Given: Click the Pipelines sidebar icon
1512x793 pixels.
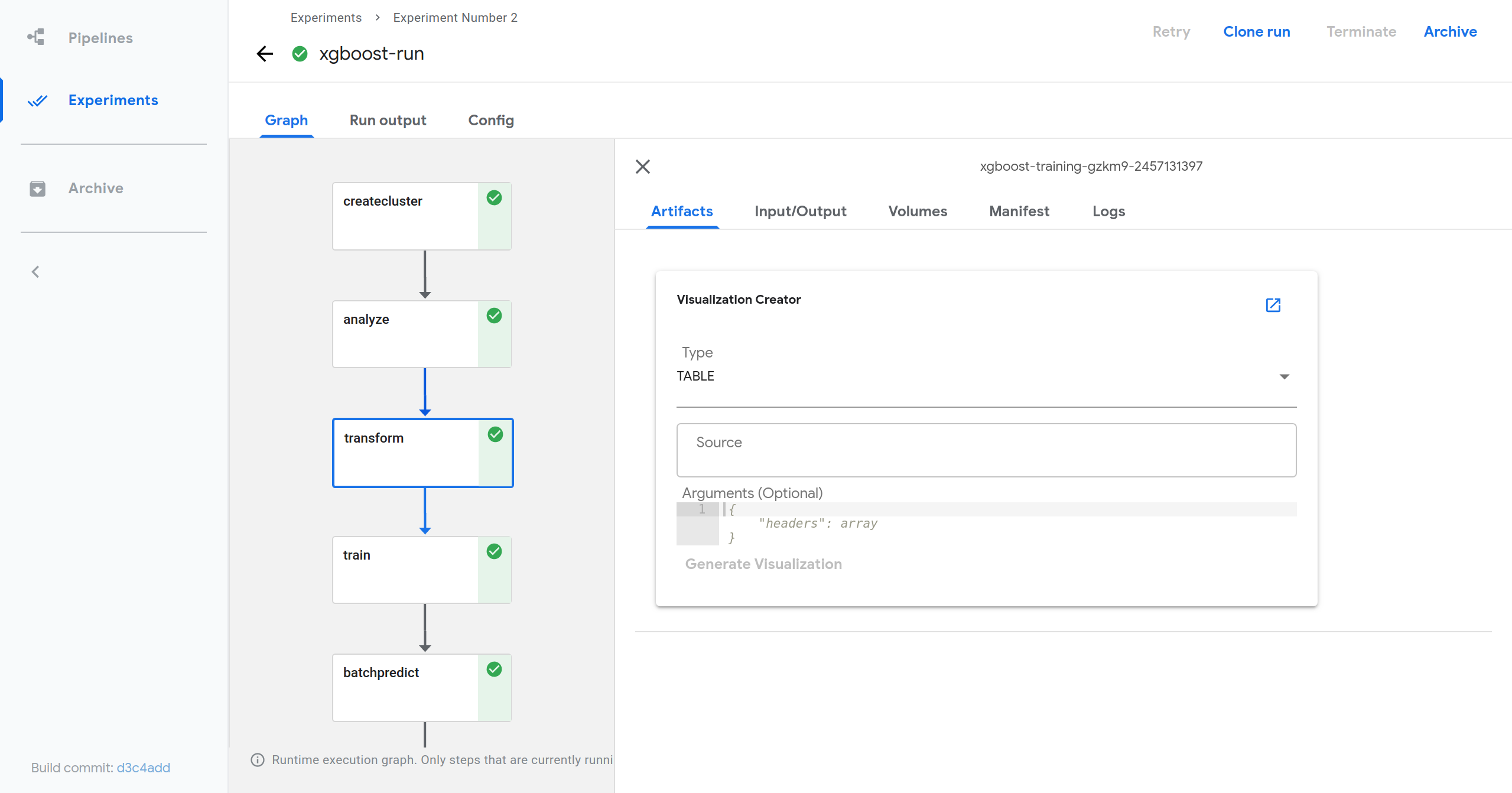Looking at the screenshot, I should (36, 36).
